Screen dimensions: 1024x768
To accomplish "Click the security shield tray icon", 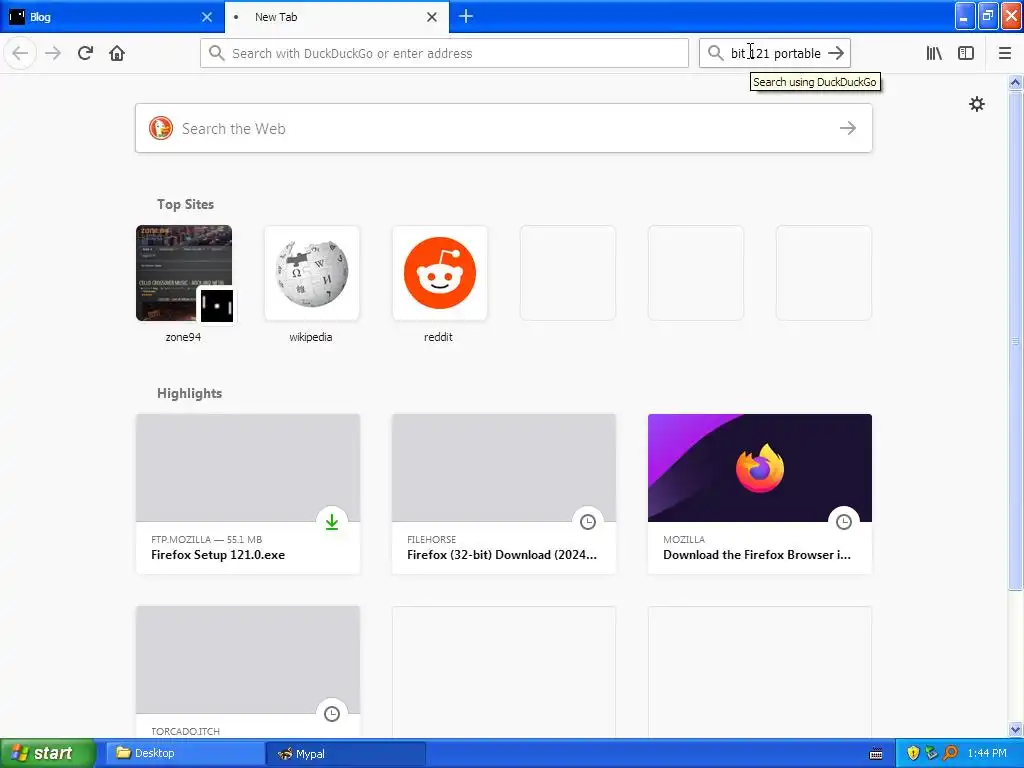I will pyautogui.click(x=913, y=753).
